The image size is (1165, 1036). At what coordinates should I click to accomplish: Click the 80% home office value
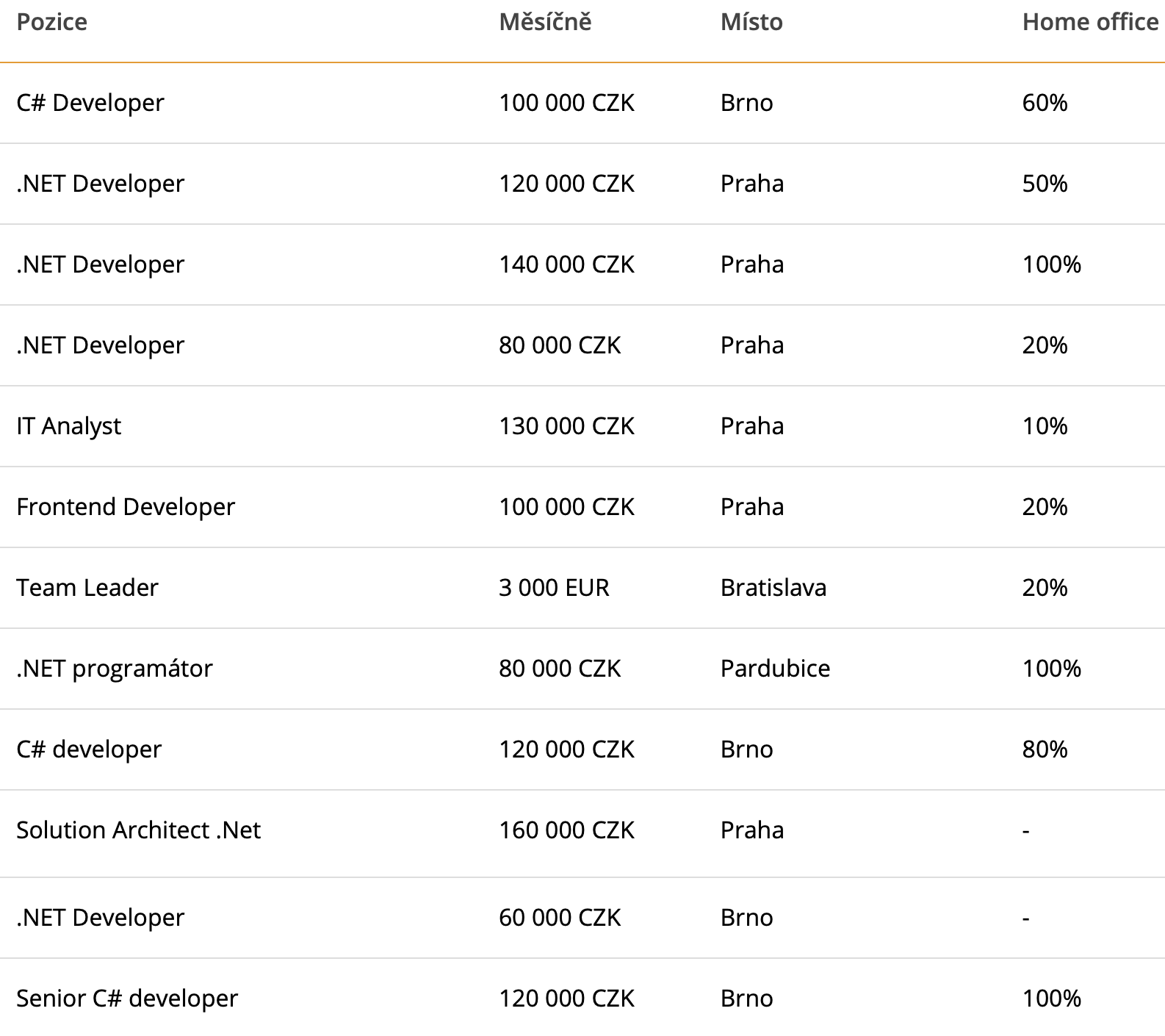click(1045, 749)
